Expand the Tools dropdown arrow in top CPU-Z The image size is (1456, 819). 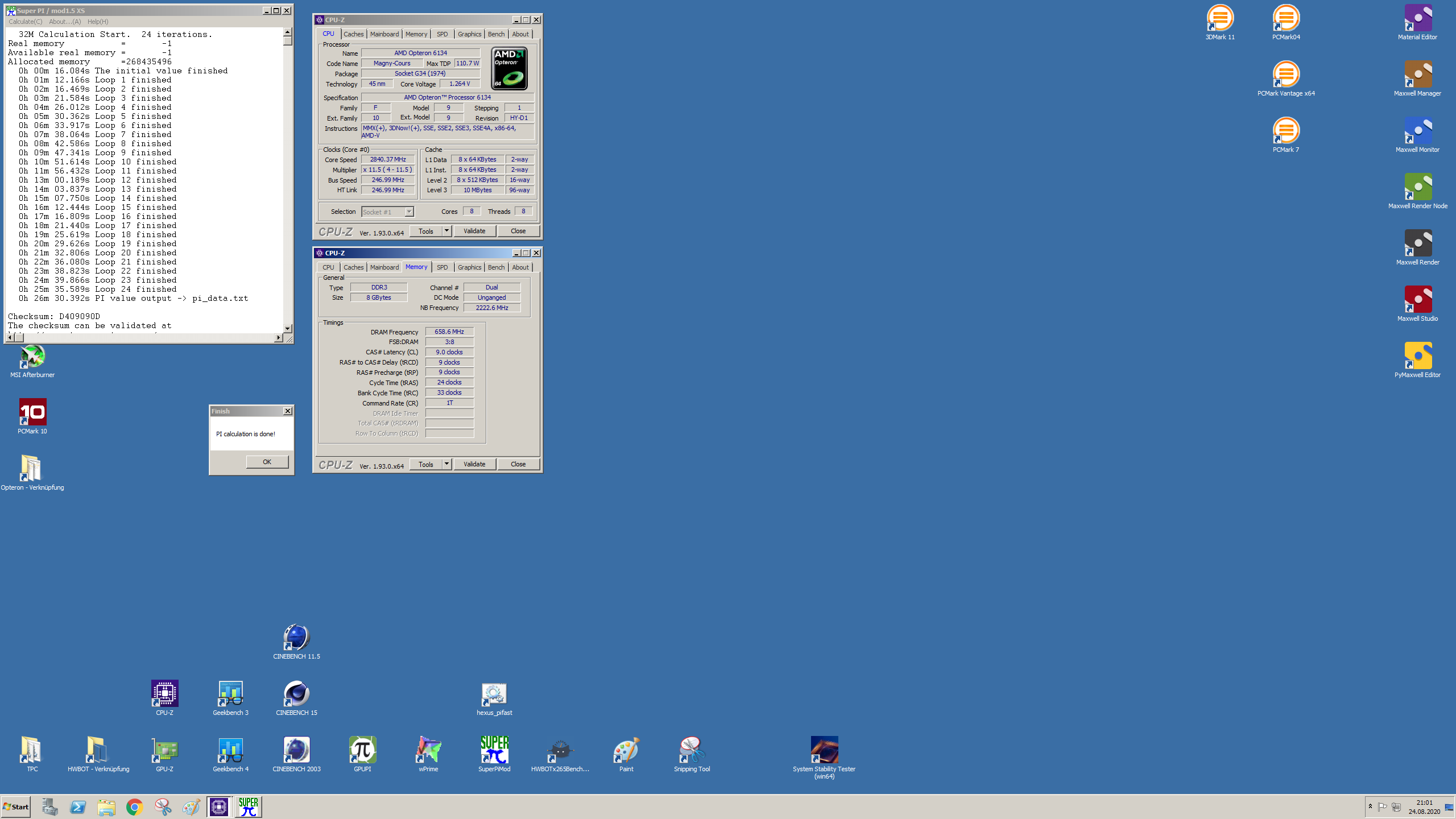tap(447, 231)
